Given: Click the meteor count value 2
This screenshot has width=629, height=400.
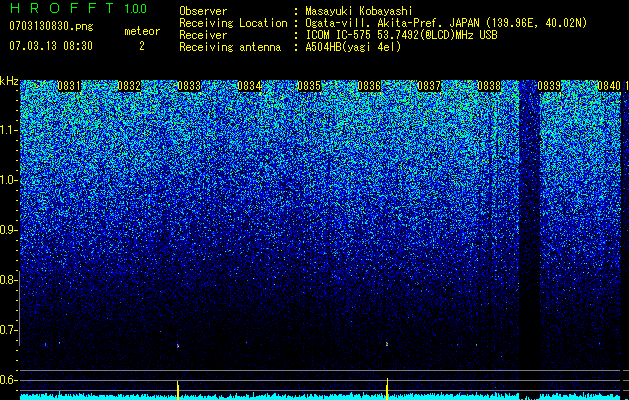Looking at the screenshot, I should click(142, 46).
